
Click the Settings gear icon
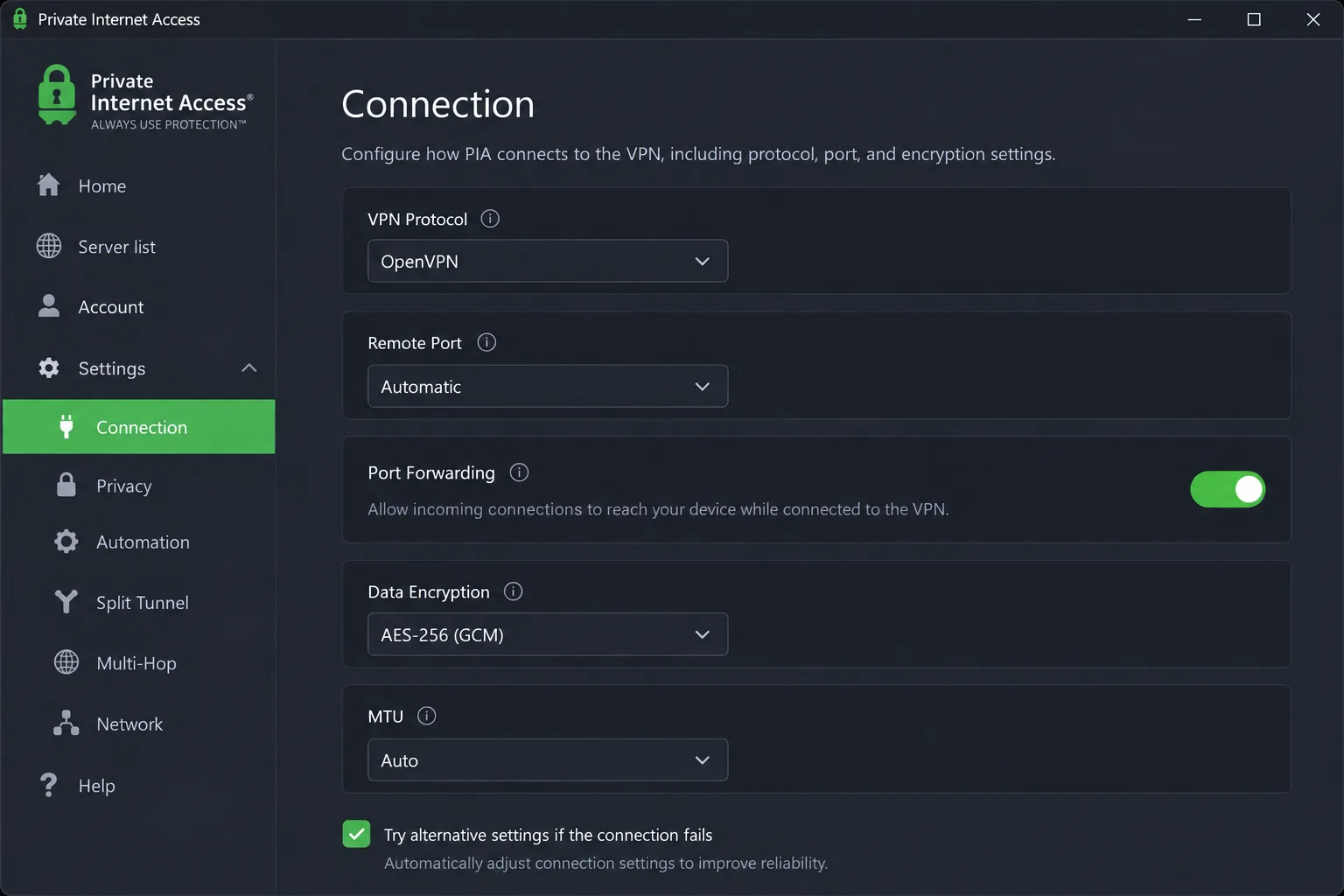pyautogui.click(x=49, y=367)
